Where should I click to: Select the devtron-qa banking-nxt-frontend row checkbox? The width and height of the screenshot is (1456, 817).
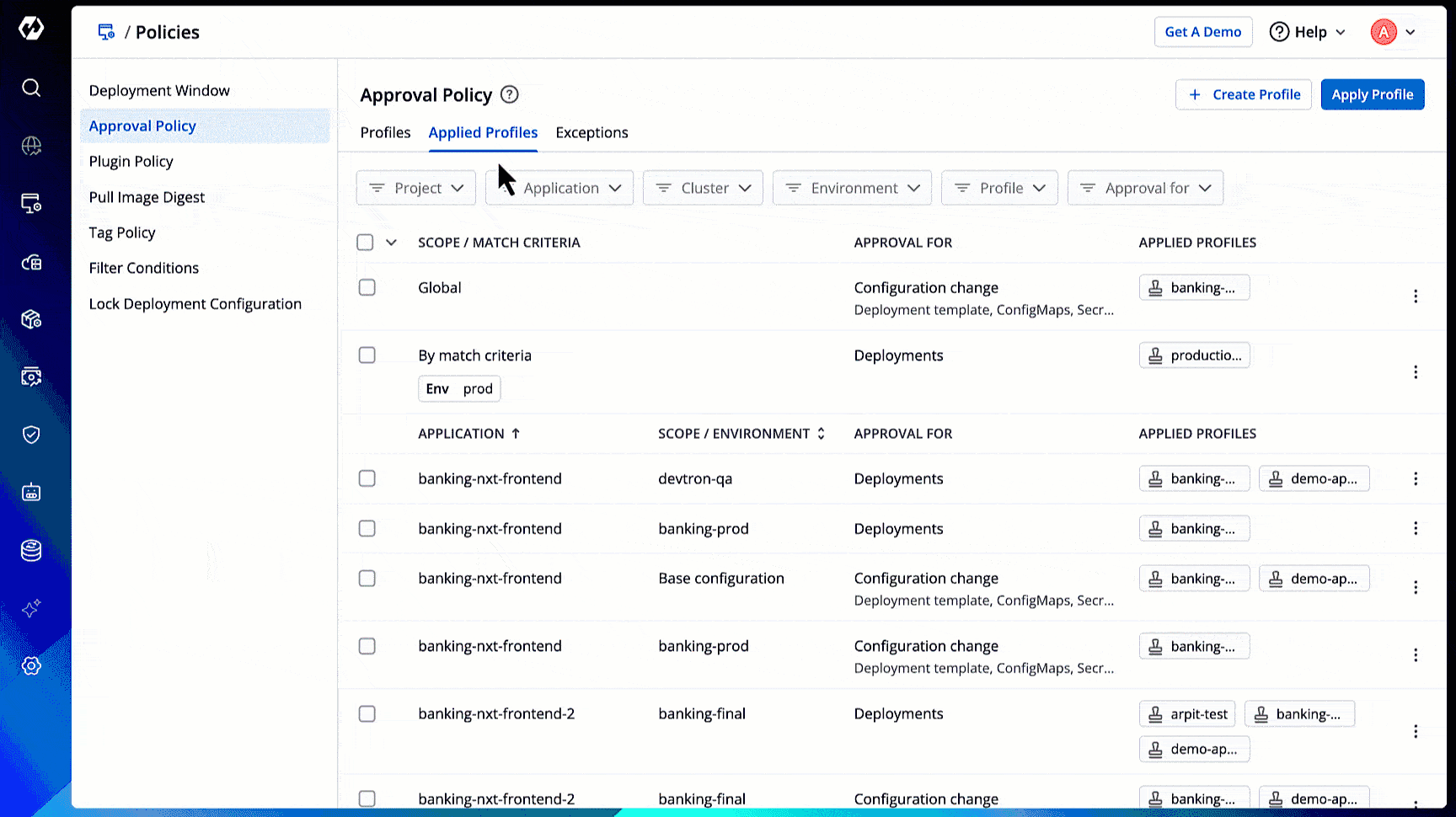tap(367, 478)
